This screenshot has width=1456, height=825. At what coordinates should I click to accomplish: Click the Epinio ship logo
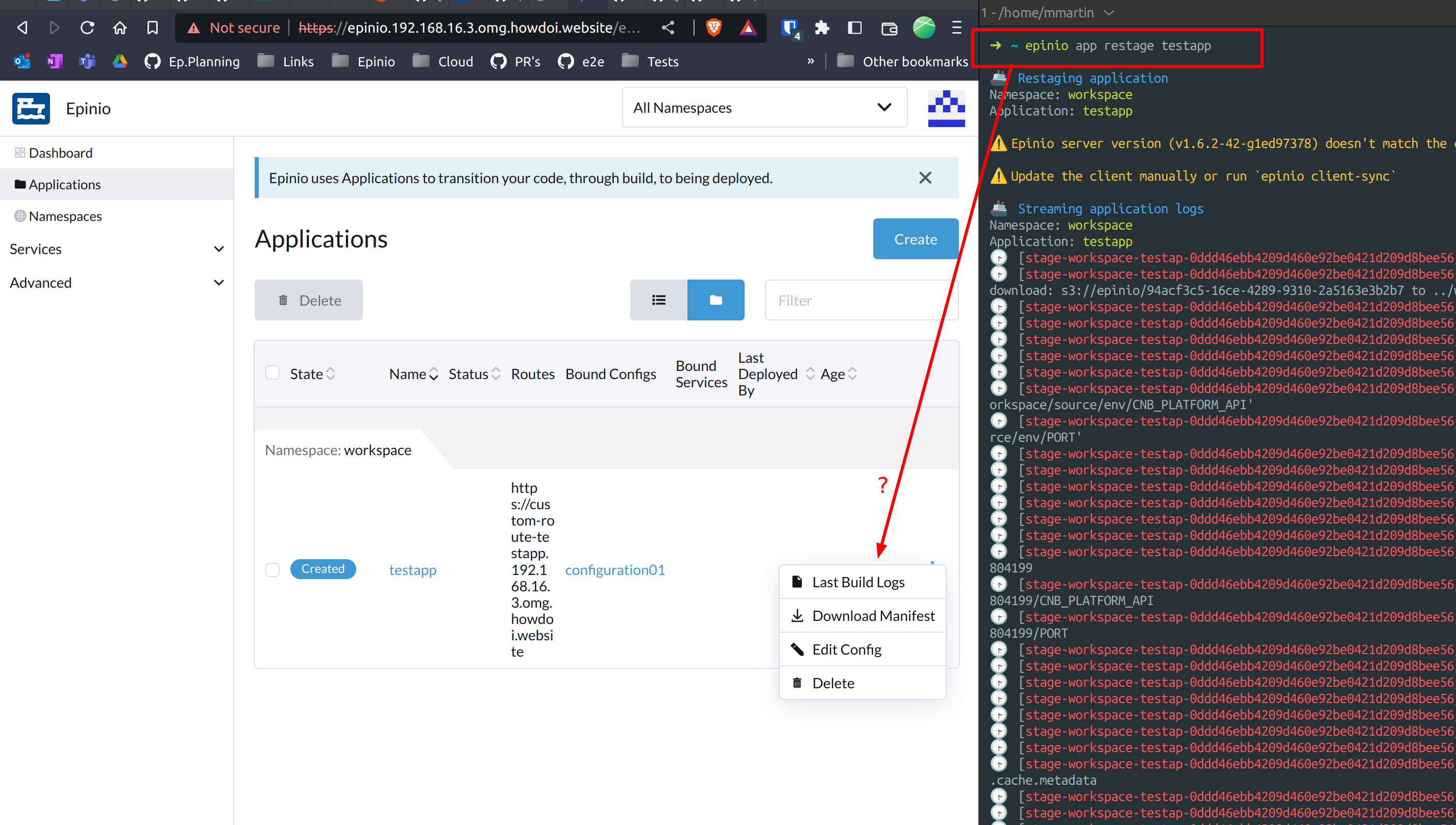pos(31,108)
